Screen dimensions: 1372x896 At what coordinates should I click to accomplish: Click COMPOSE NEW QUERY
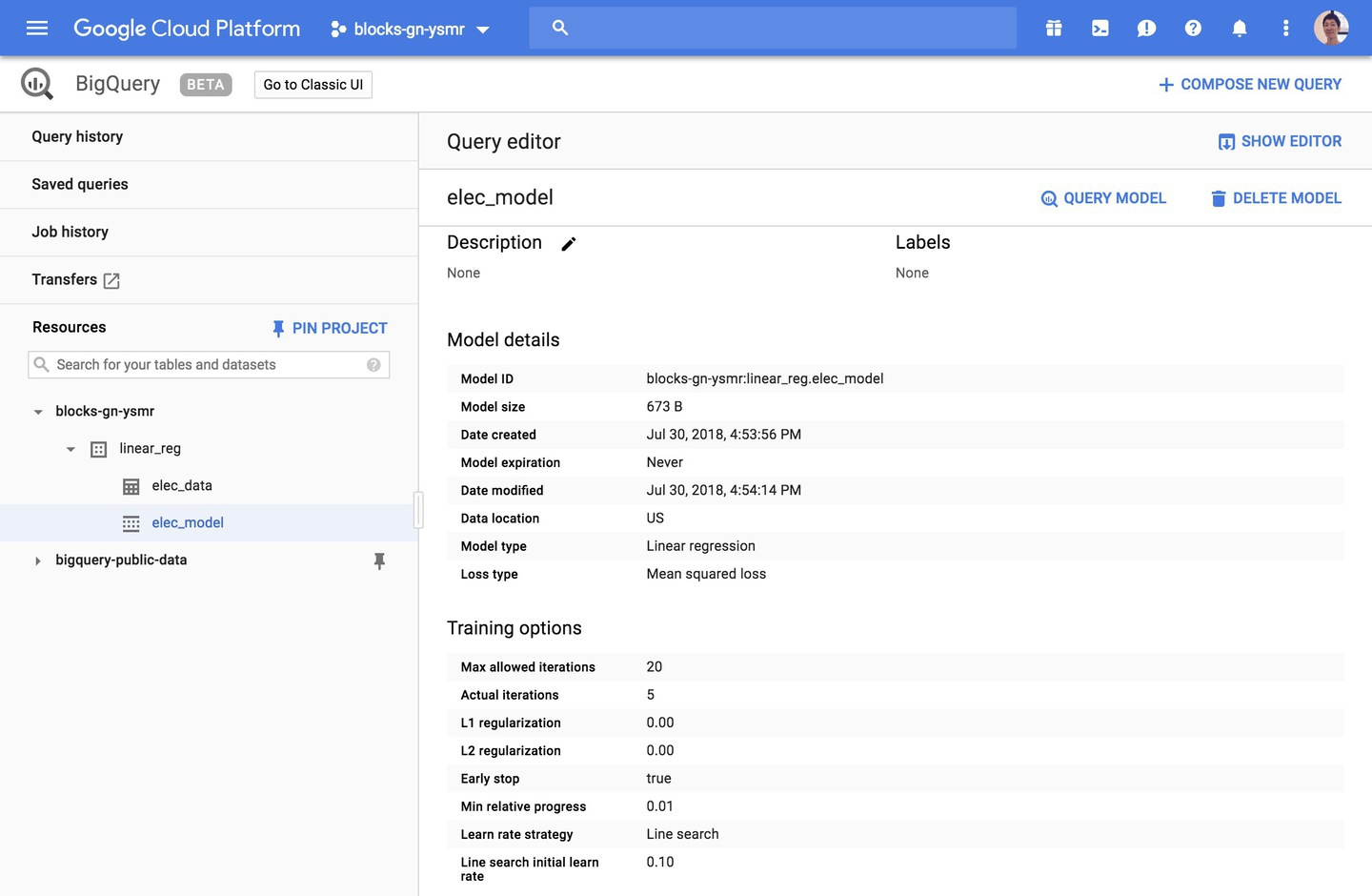[x=1250, y=85]
